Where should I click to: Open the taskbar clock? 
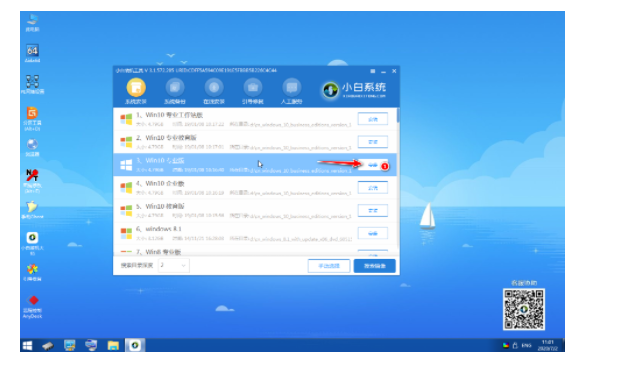(x=548, y=345)
